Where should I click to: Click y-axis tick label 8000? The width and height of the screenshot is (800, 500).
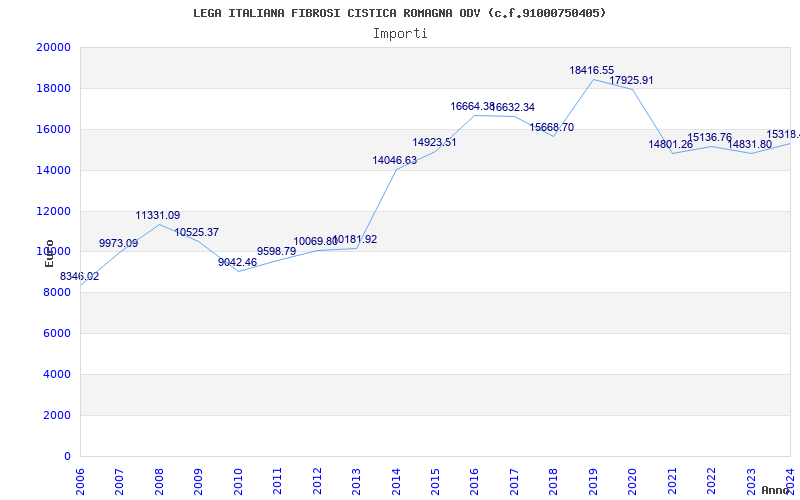click(x=57, y=292)
